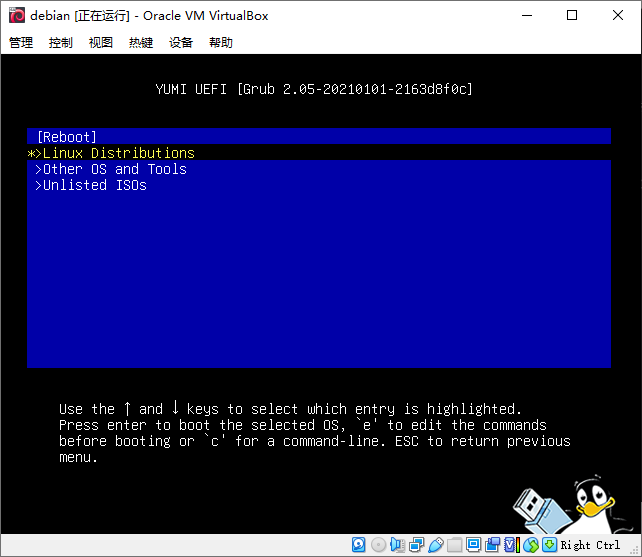Open the 设备 menu

click(181, 42)
